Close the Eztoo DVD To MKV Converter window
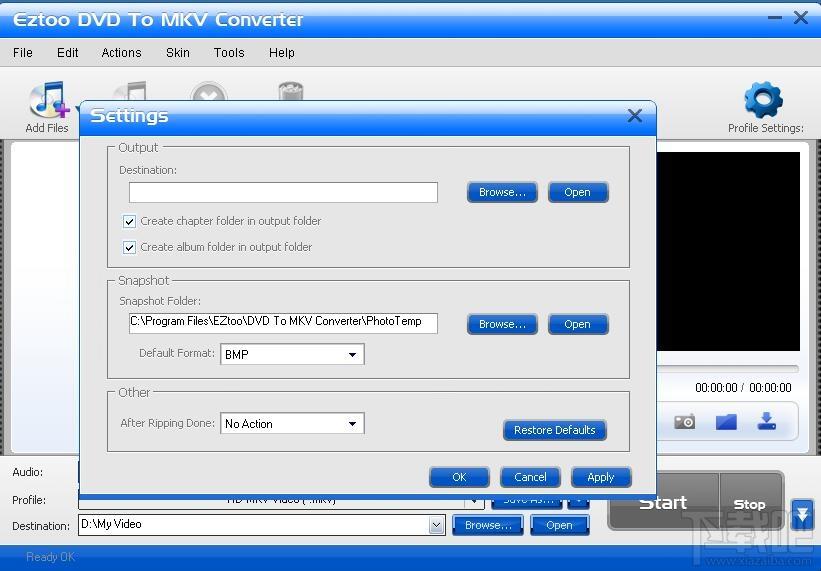 tap(801, 18)
